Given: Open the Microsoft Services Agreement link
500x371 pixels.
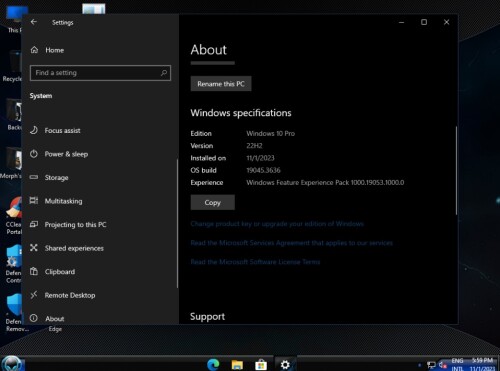Looking at the screenshot, I should (292, 243).
